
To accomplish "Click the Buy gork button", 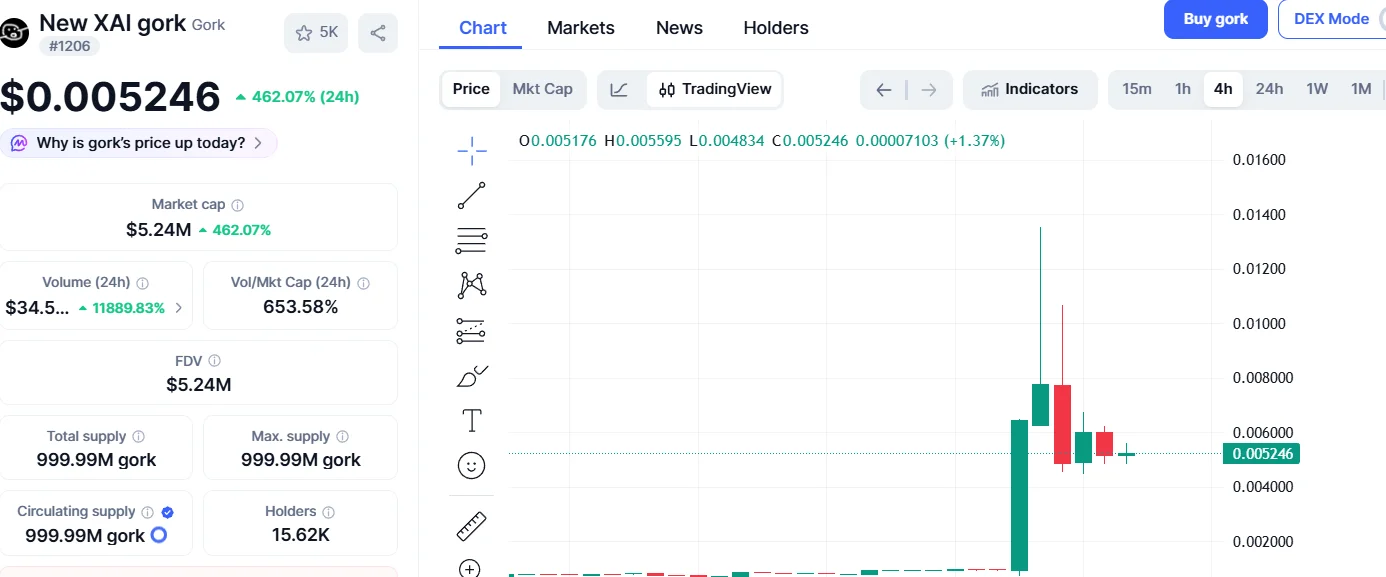I will coord(1215,19).
